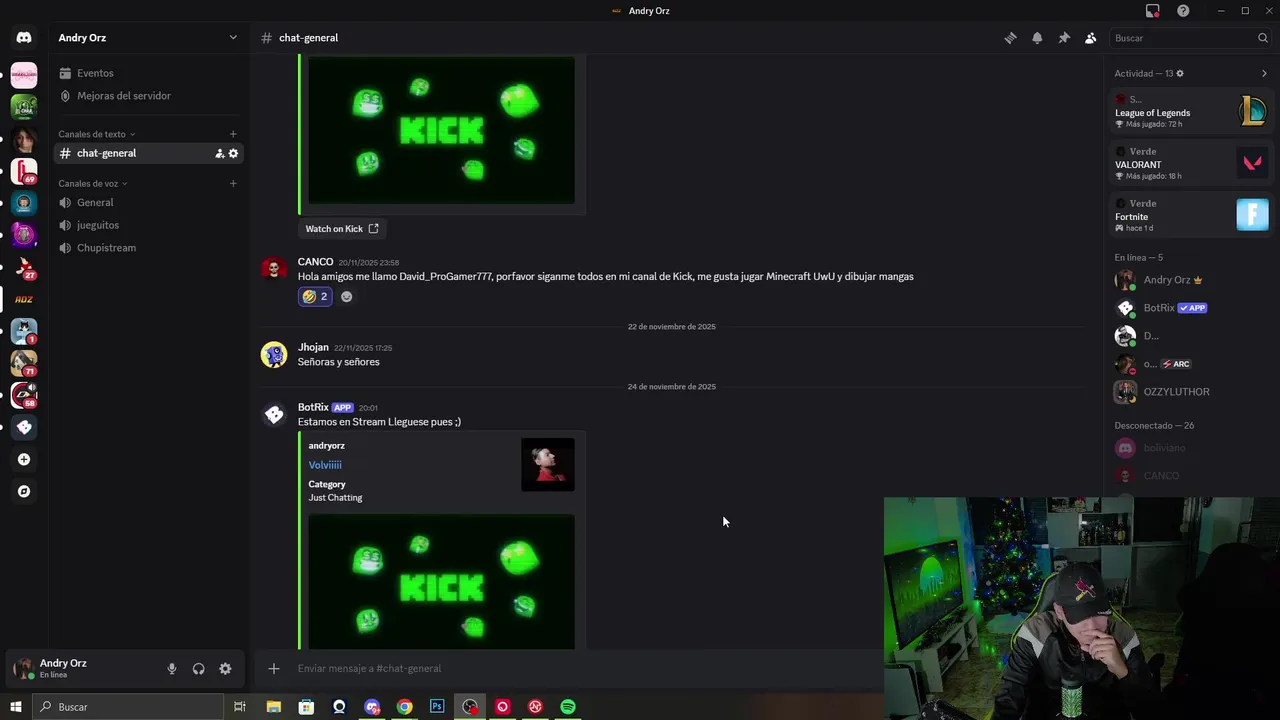The height and width of the screenshot is (720, 1280).
Task: Open the attachment plus button in message bar
Action: tap(274, 668)
